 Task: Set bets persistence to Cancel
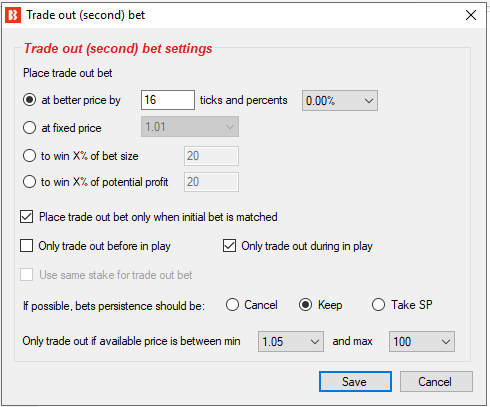[232, 305]
